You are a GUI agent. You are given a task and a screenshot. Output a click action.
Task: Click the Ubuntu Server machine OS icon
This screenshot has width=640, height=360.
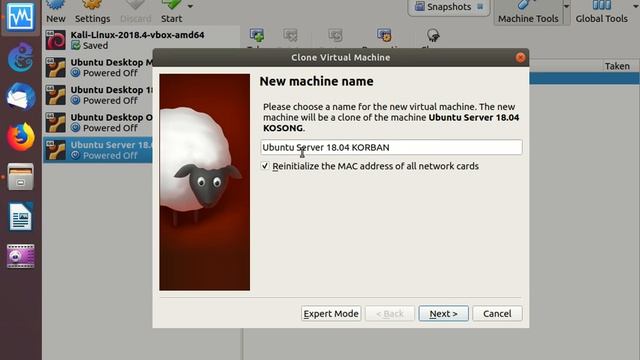coord(56,150)
